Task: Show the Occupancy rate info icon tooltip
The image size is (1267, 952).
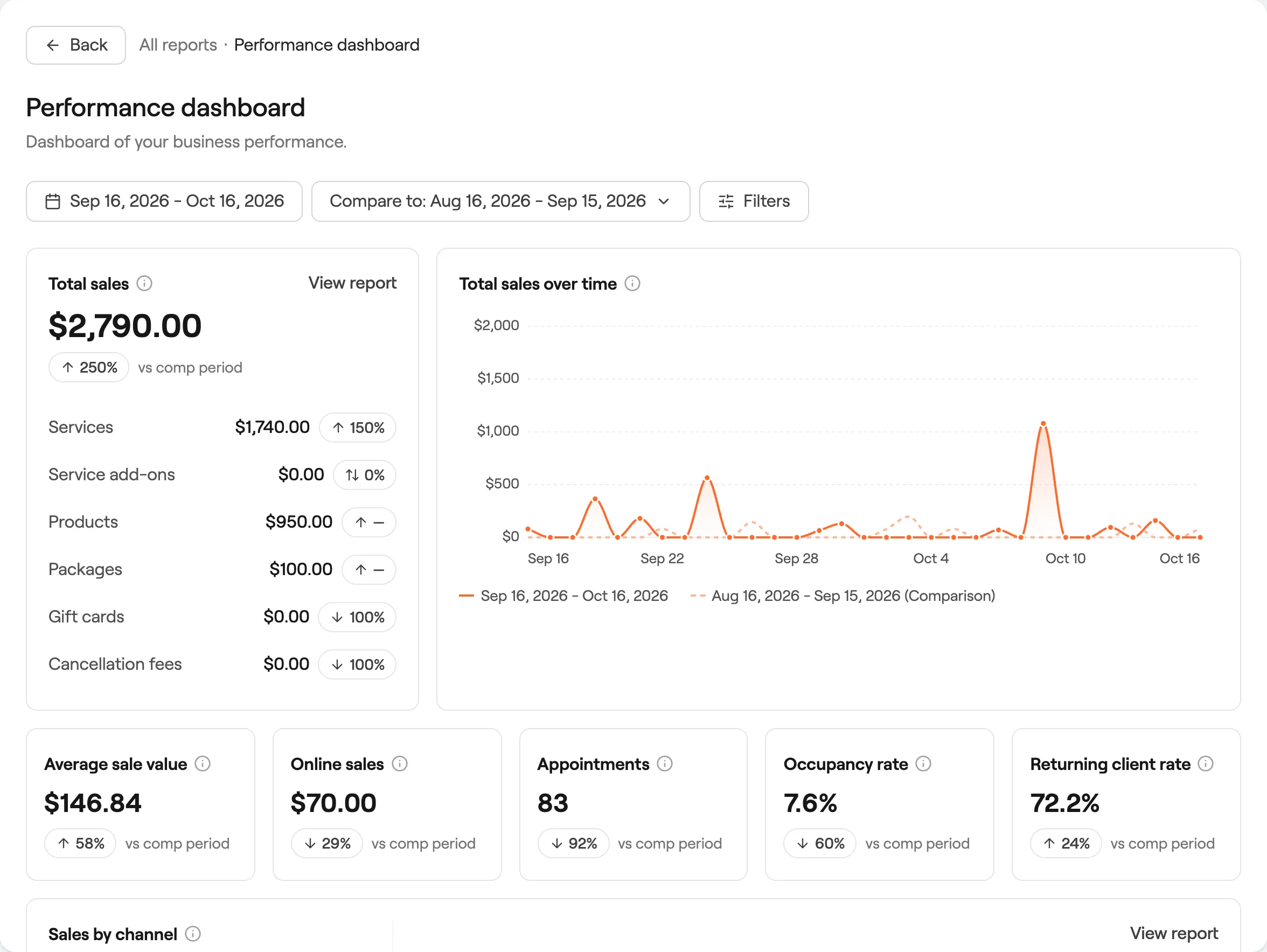Action: tap(923, 764)
